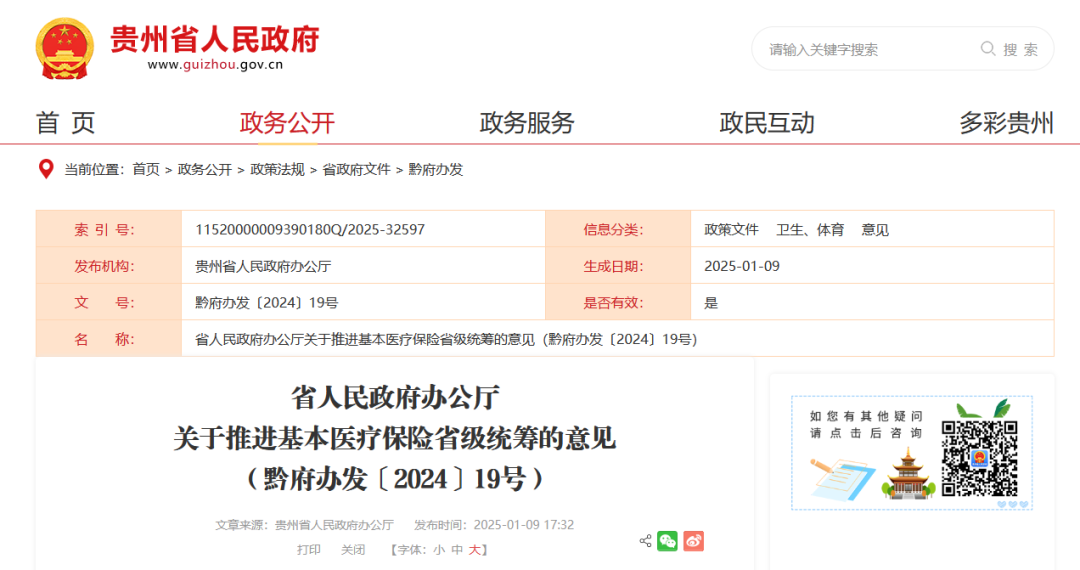This screenshot has width=1080, height=570.
Task: Click the 省政府文件 breadcrumb link
Action: (x=356, y=170)
